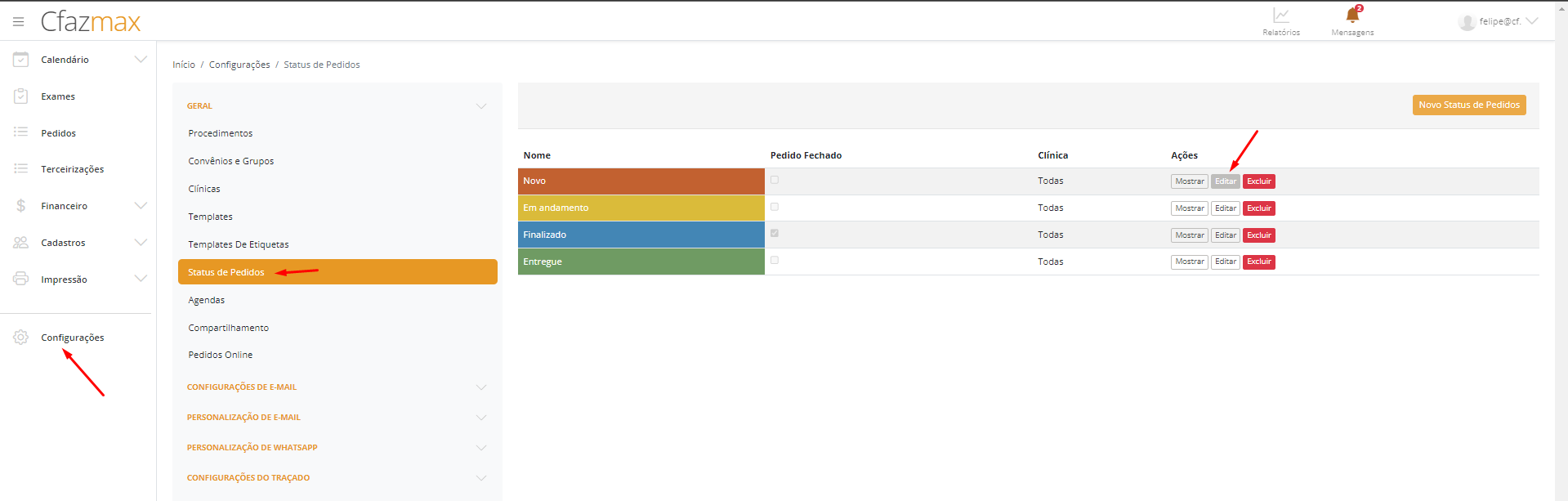Open the hamburger menu icon
1568x501 pixels.
click(x=18, y=21)
